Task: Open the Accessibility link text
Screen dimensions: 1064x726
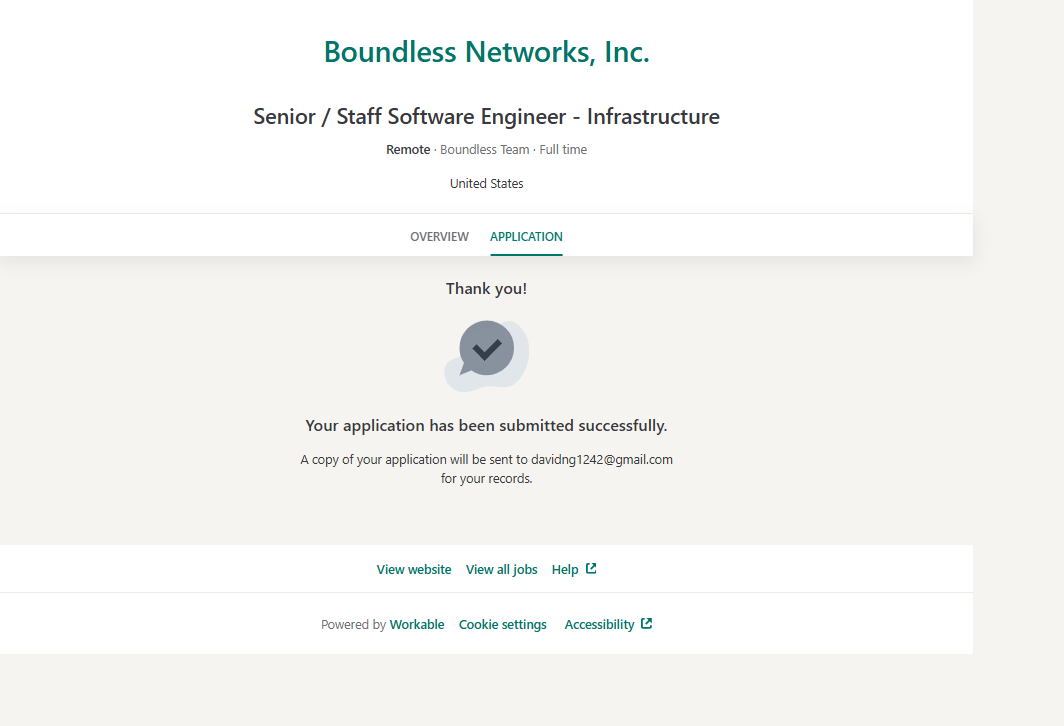Action: click(x=599, y=625)
